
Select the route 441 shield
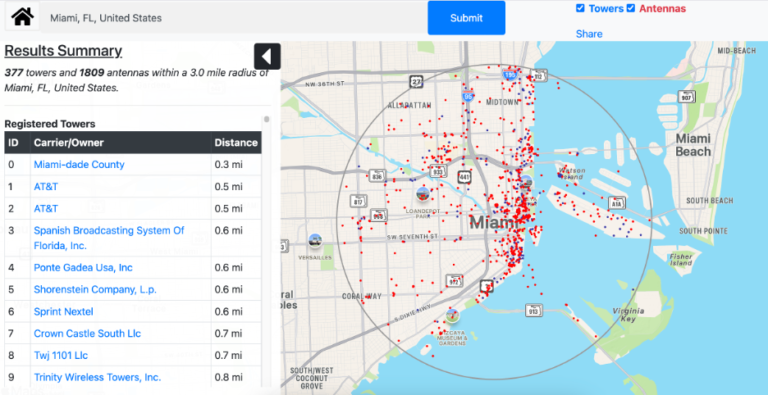[464, 177]
